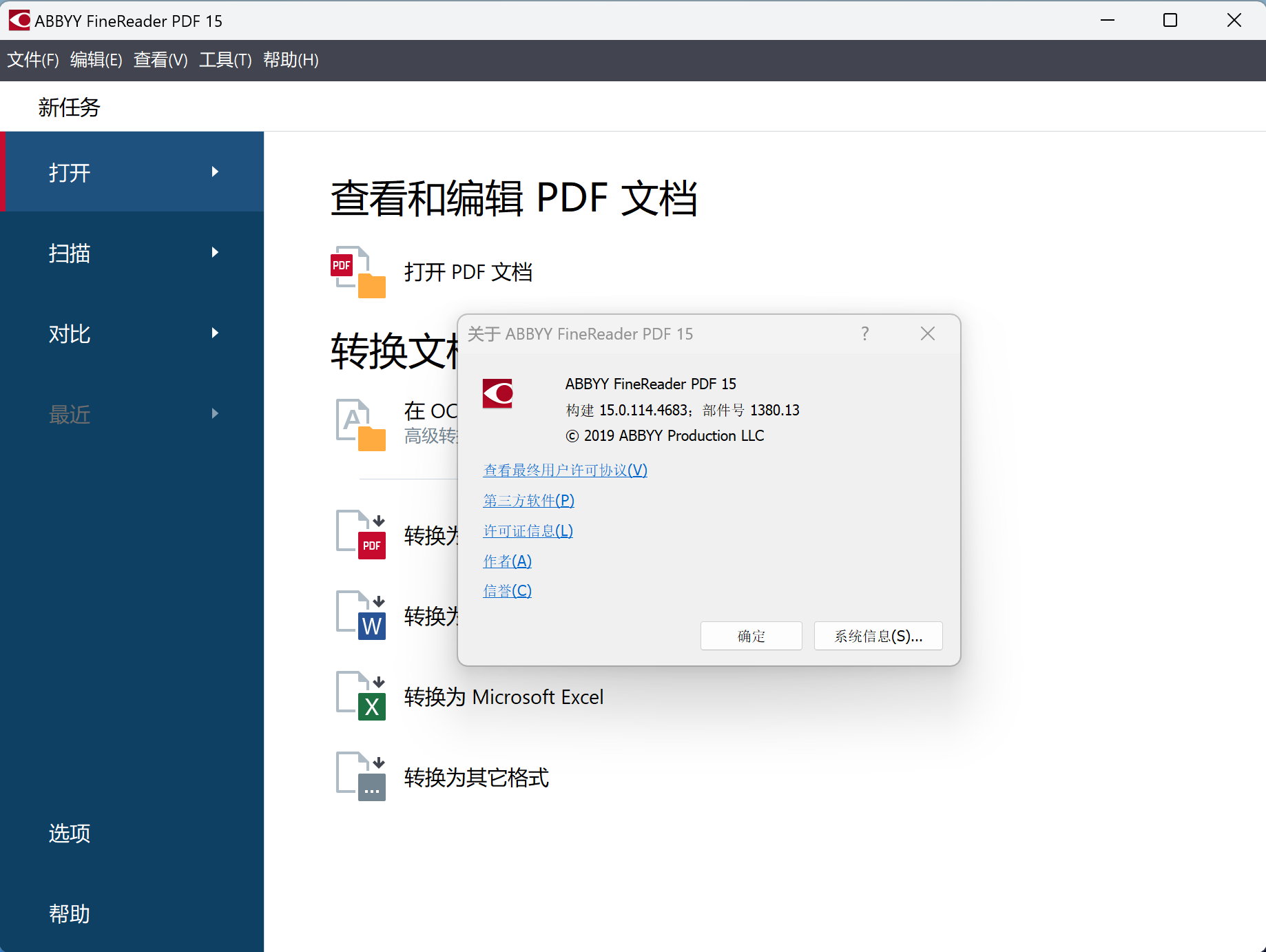1266x952 pixels.
Task: Open 信誉(C) link
Action: pyautogui.click(x=508, y=590)
